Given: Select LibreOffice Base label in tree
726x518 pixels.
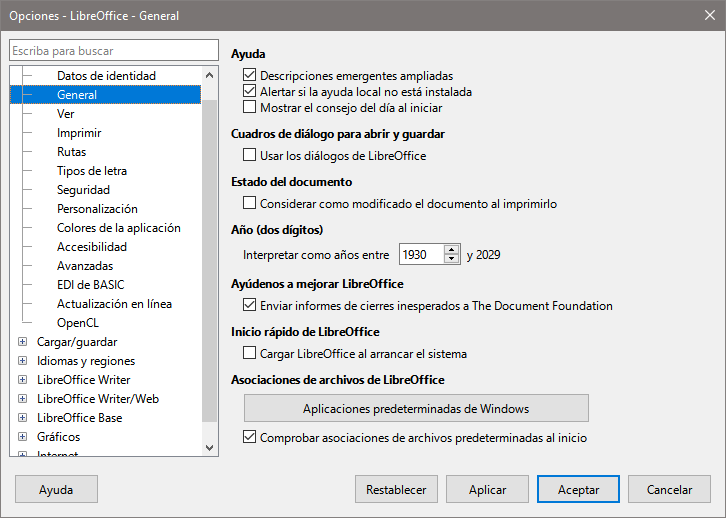Looking at the screenshot, I should point(80,418).
